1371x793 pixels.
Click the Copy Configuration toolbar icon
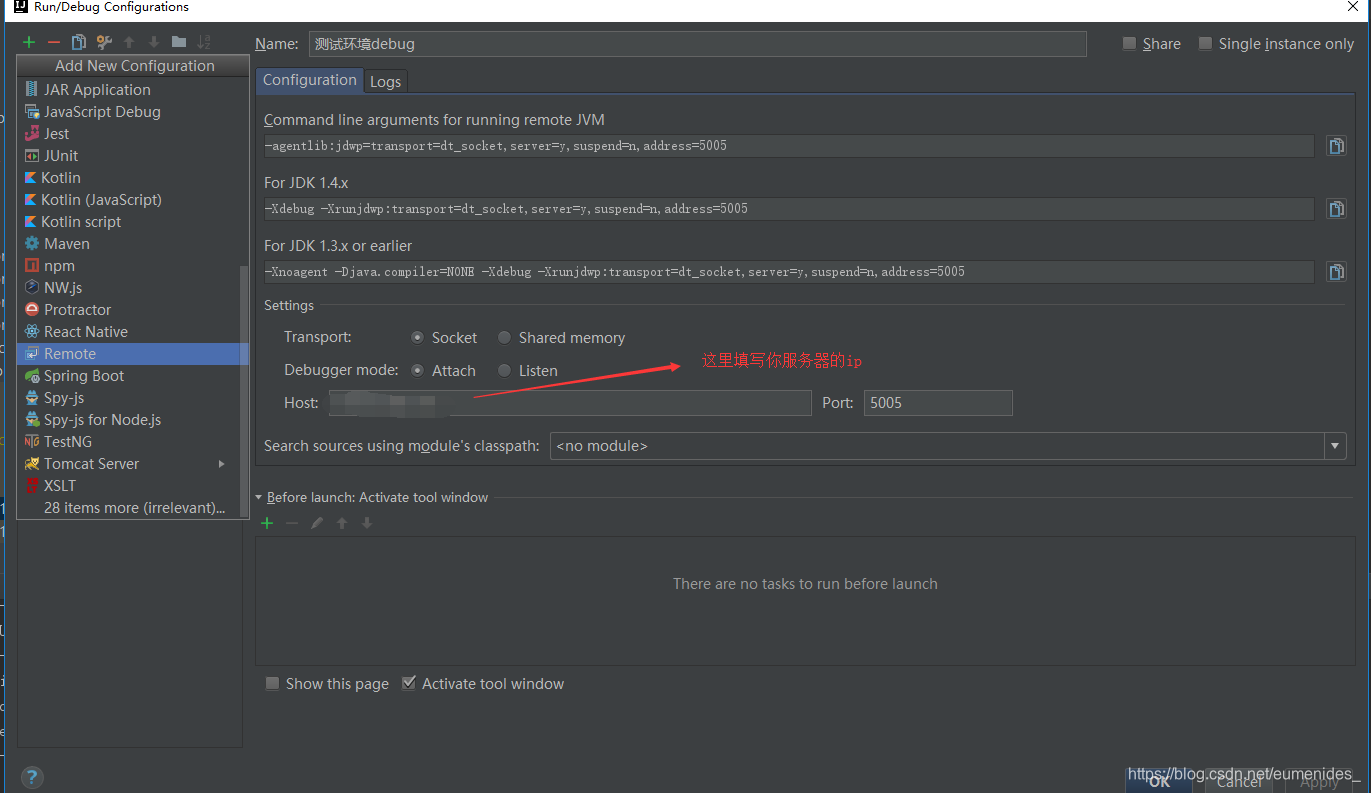pyautogui.click(x=79, y=42)
